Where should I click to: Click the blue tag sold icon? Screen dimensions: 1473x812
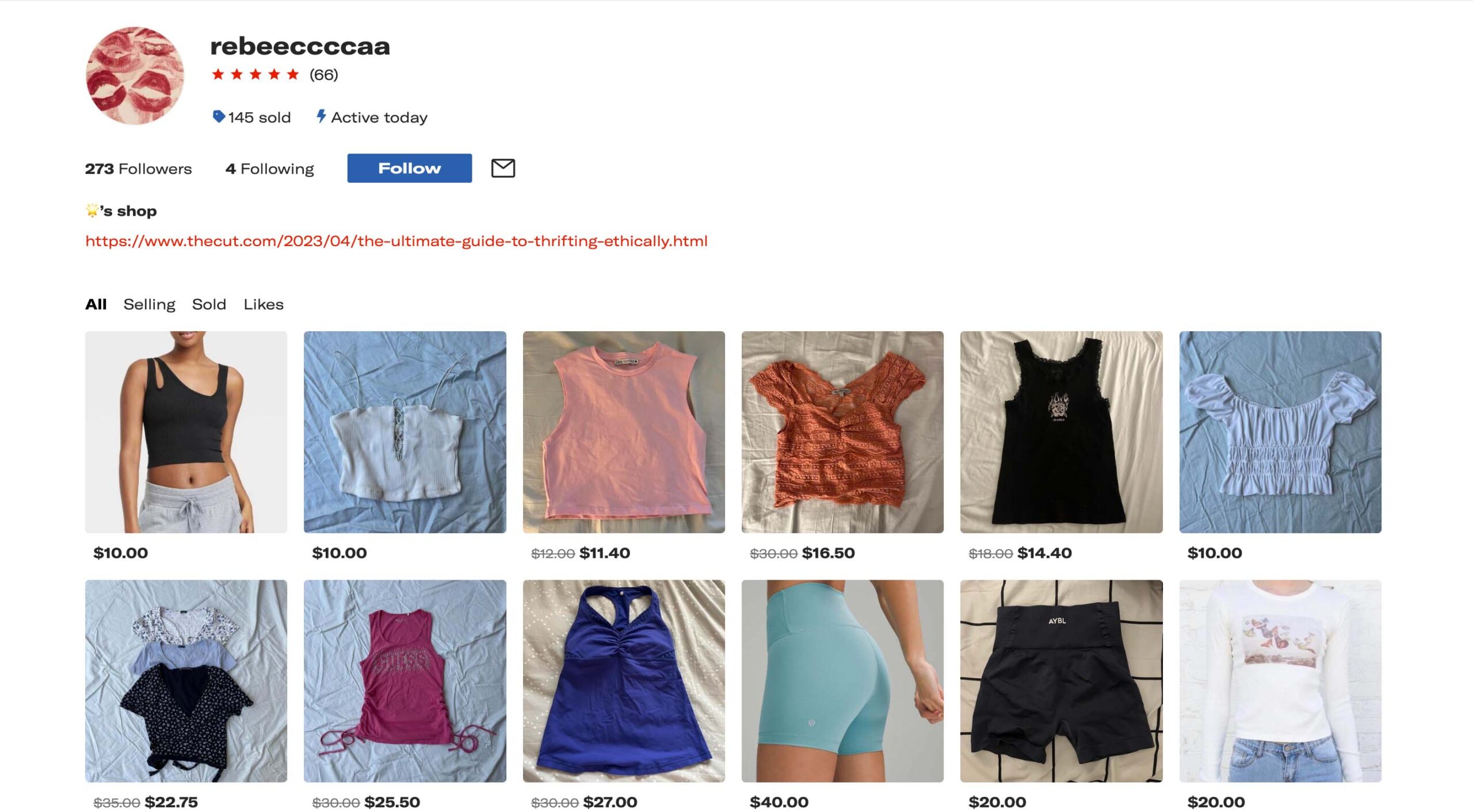pyautogui.click(x=219, y=117)
